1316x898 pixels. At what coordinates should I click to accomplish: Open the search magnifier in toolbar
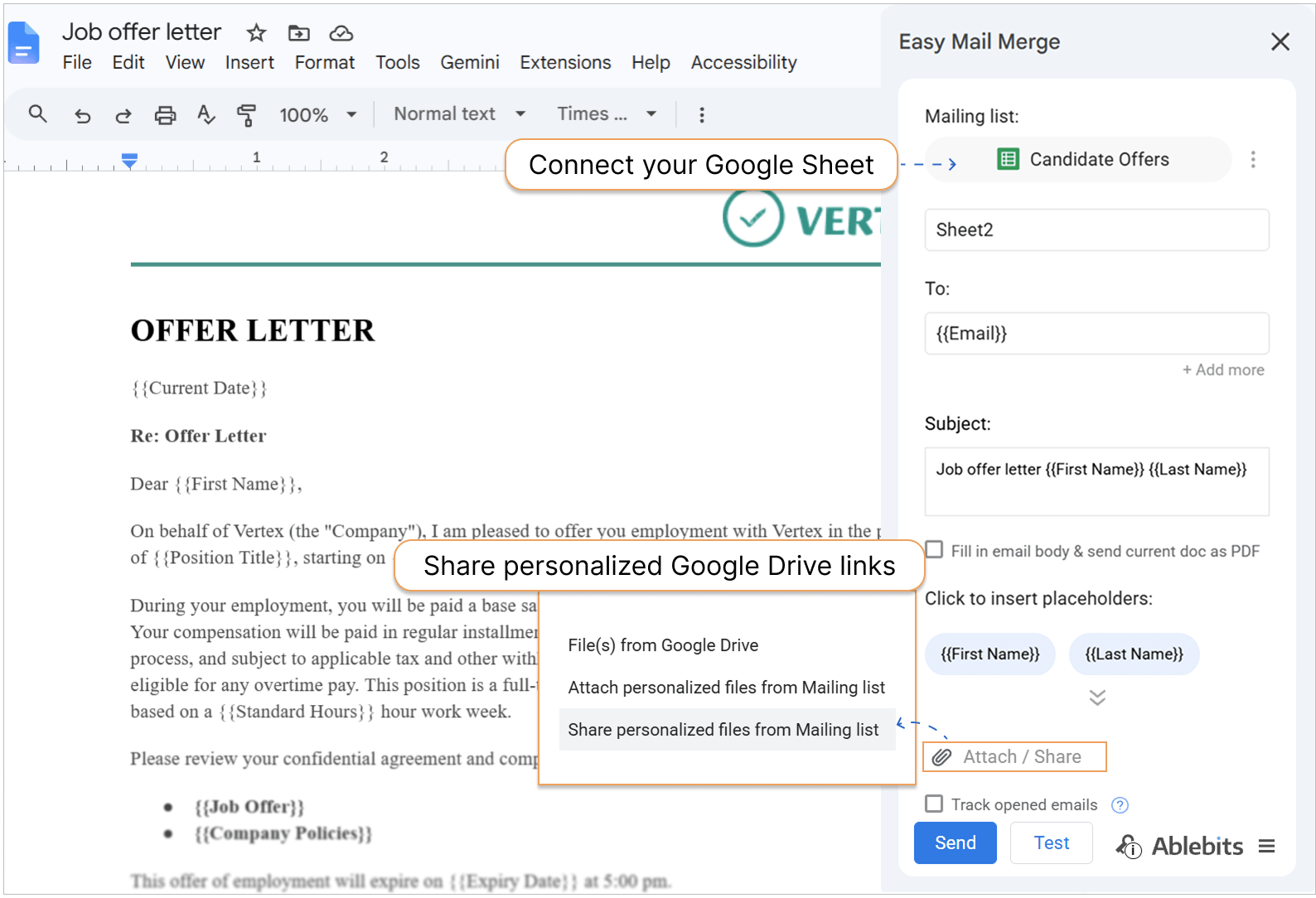(38, 114)
